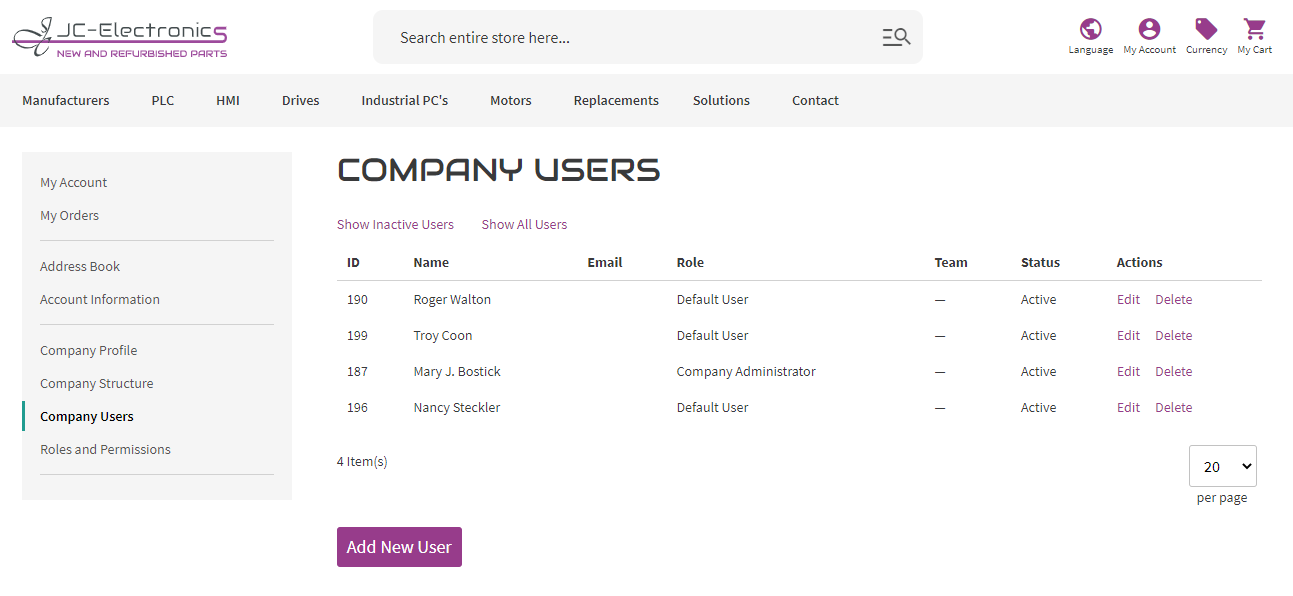Show Inactive Users
The width and height of the screenshot is (1293, 596).
point(395,224)
